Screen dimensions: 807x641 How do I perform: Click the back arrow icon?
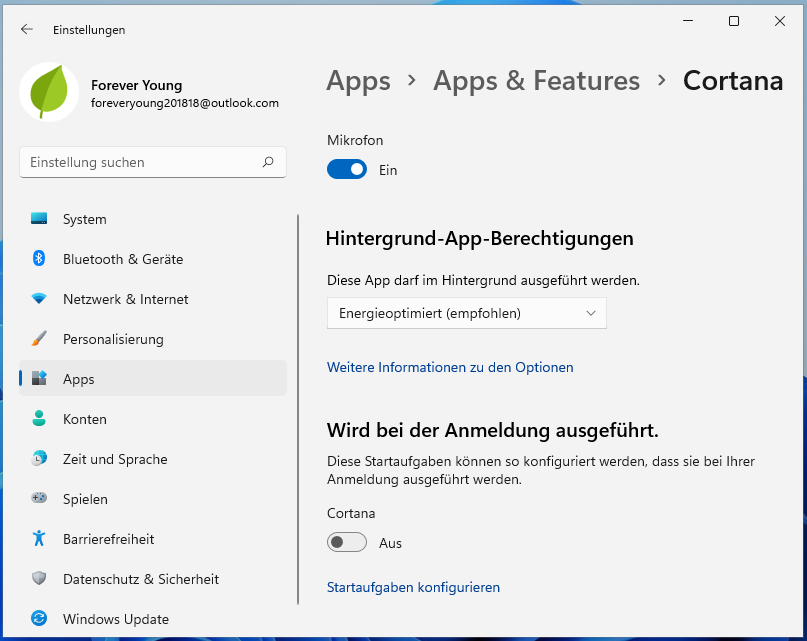coord(27,29)
